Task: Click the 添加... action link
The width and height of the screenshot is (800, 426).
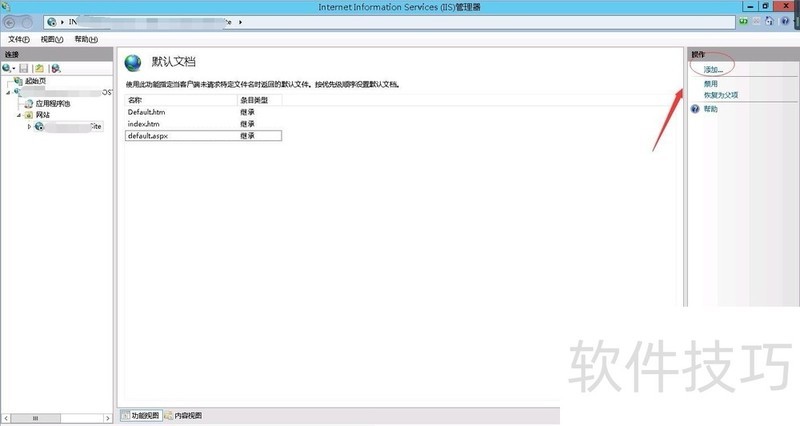Action: [x=713, y=70]
